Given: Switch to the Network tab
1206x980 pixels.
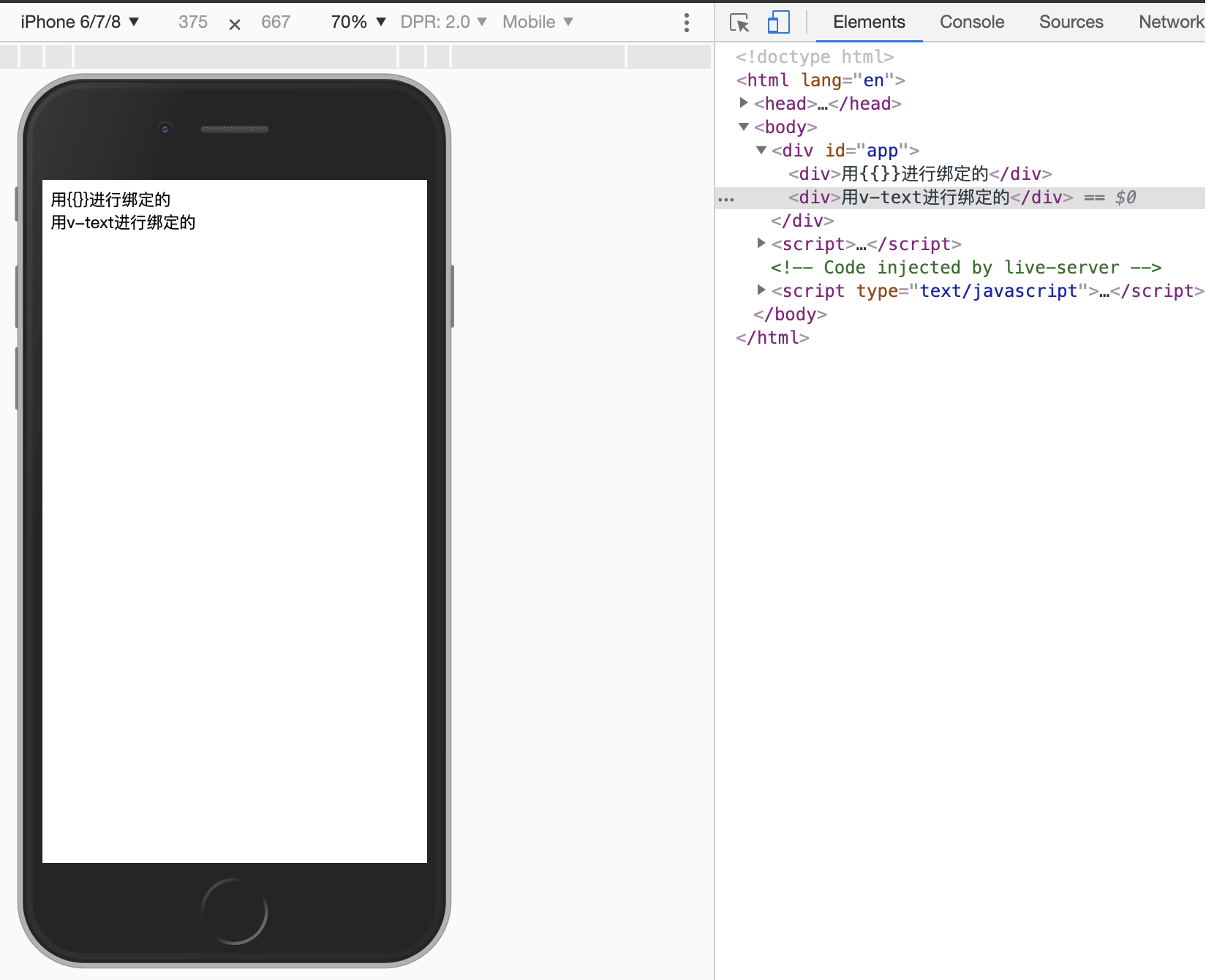Looking at the screenshot, I should click(1171, 22).
